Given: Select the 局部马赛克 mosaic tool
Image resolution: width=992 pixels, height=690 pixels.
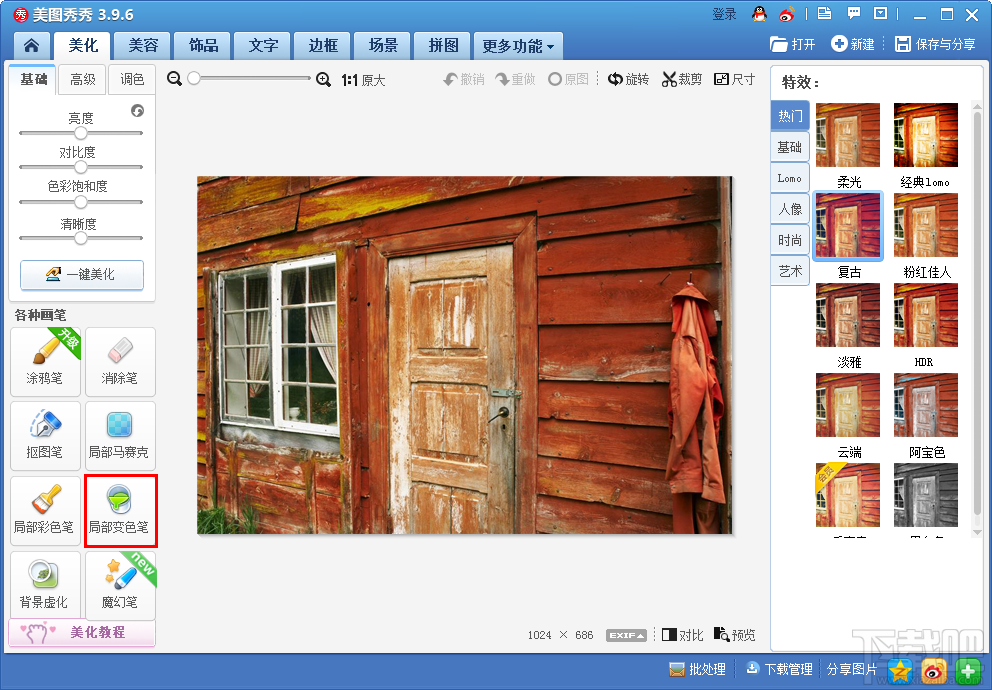Looking at the screenshot, I should coord(120,436).
